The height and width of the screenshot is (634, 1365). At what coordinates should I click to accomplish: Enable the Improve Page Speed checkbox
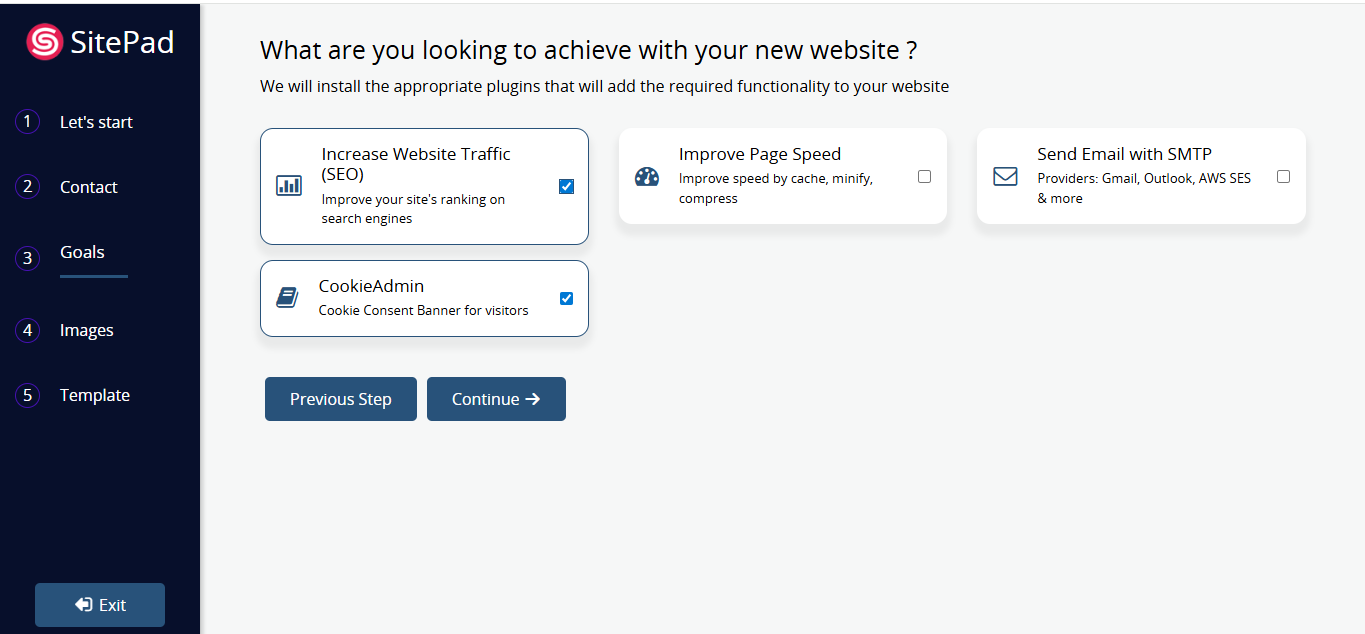(x=924, y=177)
